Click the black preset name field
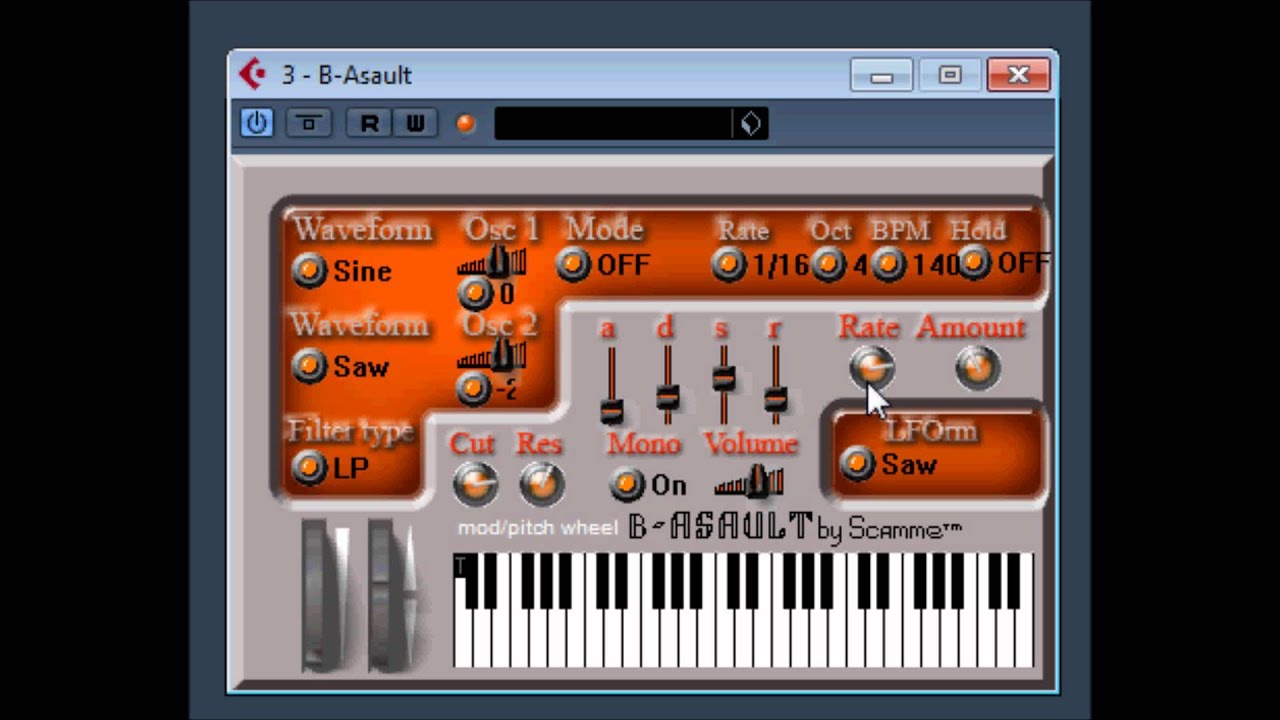The height and width of the screenshot is (720, 1280). pyautogui.click(x=614, y=123)
